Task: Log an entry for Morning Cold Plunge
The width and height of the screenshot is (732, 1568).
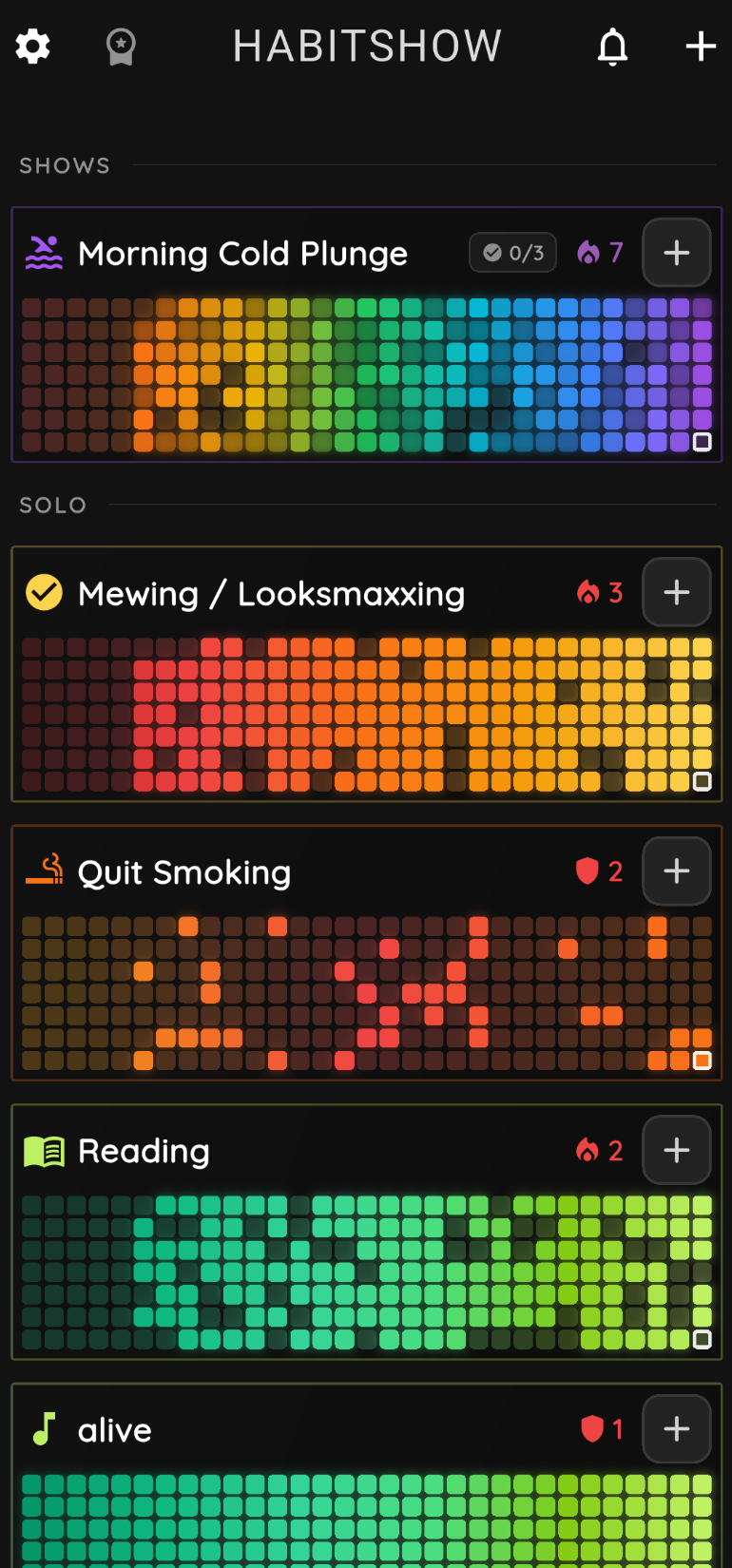Action: pos(676,253)
